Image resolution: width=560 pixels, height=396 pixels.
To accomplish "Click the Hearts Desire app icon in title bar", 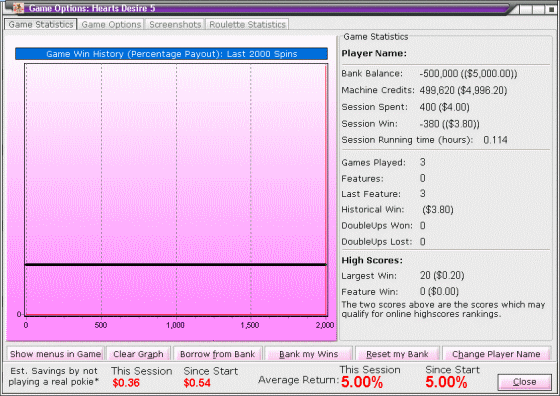I will pos(18,7).
